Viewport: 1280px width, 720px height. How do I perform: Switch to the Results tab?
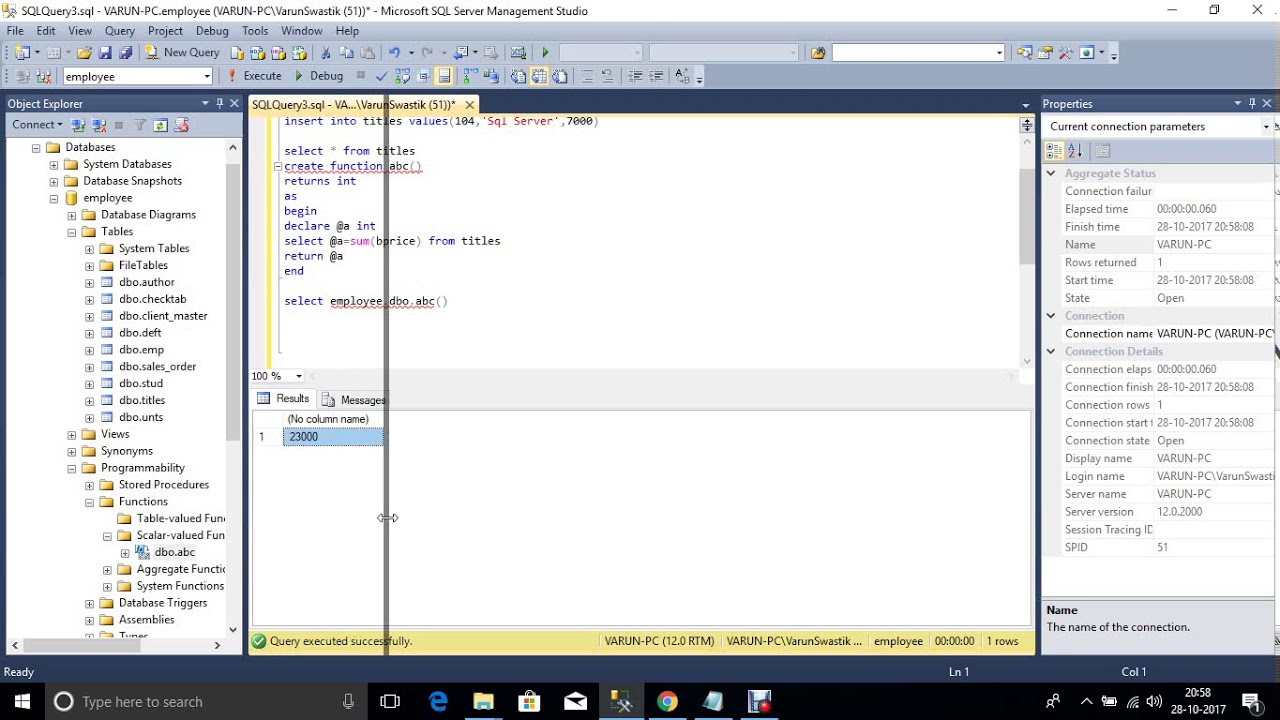pos(284,398)
